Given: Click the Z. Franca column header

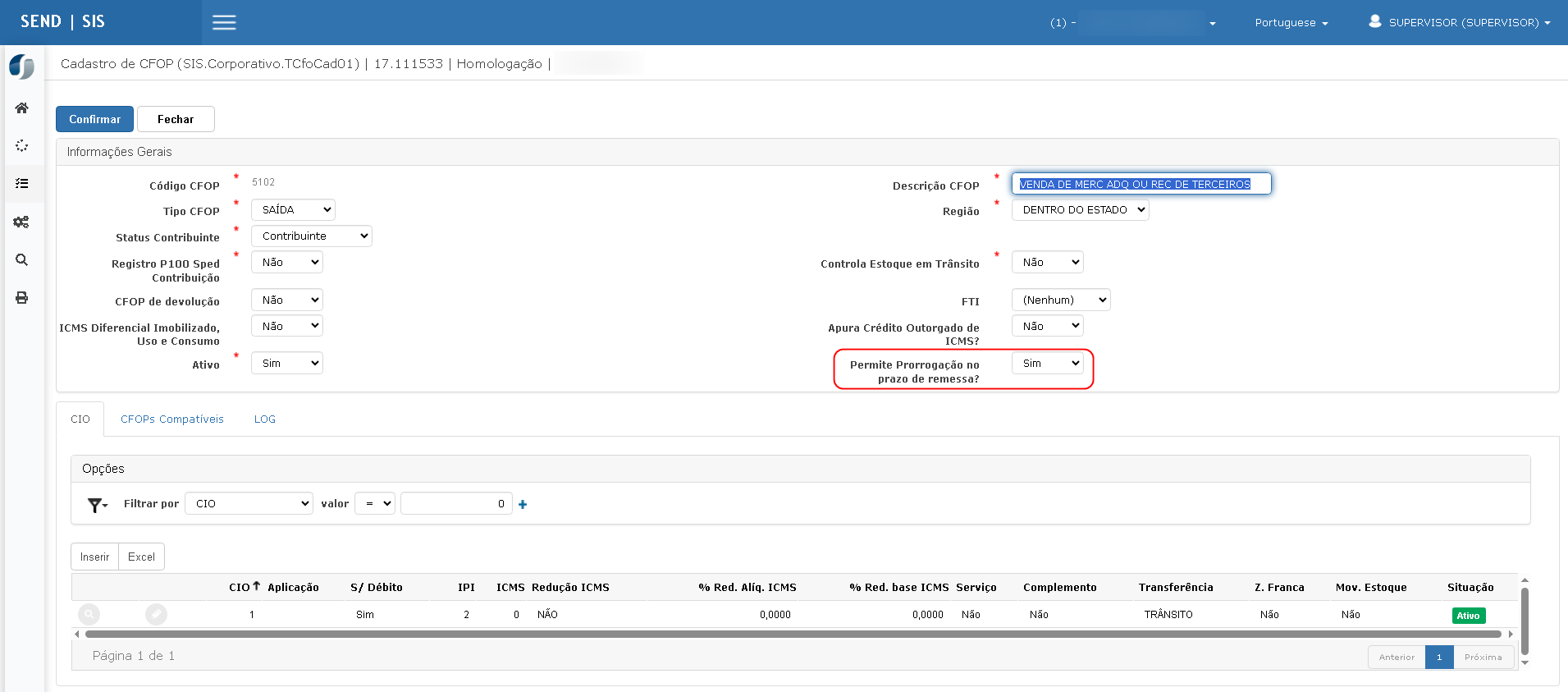Looking at the screenshot, I should coord(1279,588).
